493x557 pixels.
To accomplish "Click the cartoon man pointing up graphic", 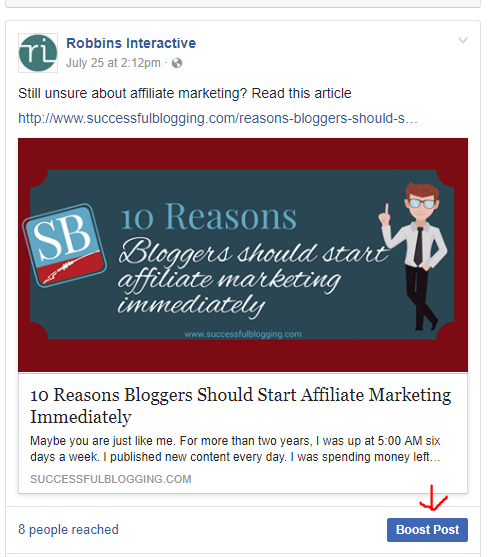I will 414,256.
